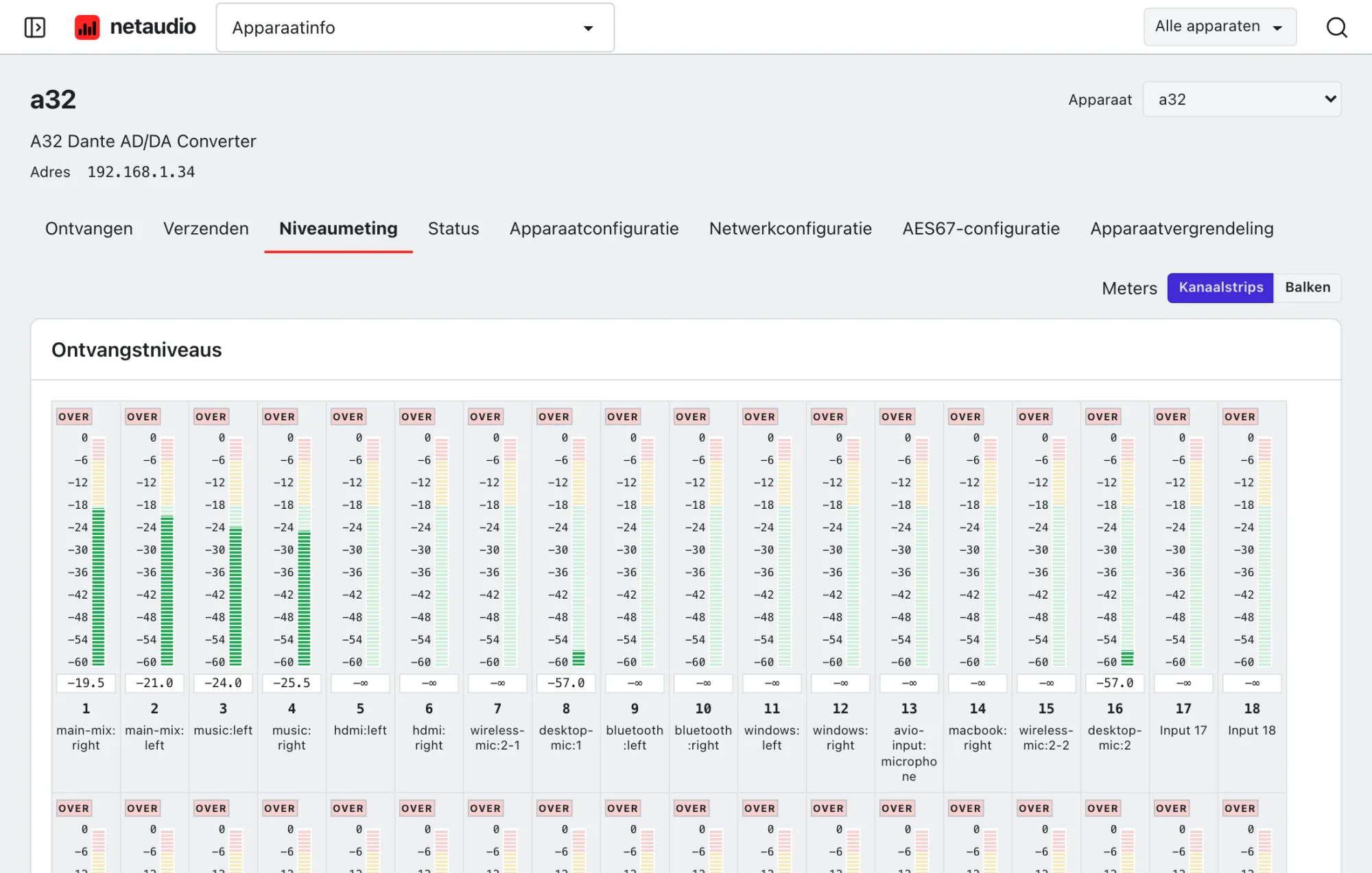
Task: Open the Status tab
Action: point(453,228)
